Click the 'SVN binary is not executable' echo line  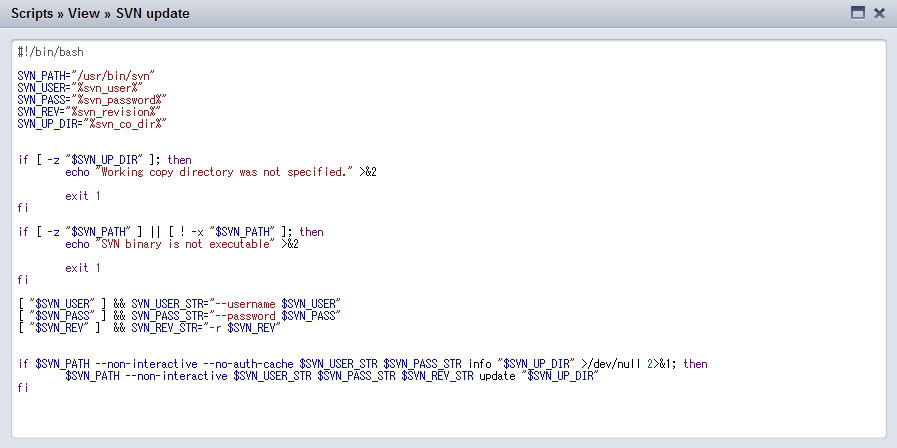coord(182,244)
